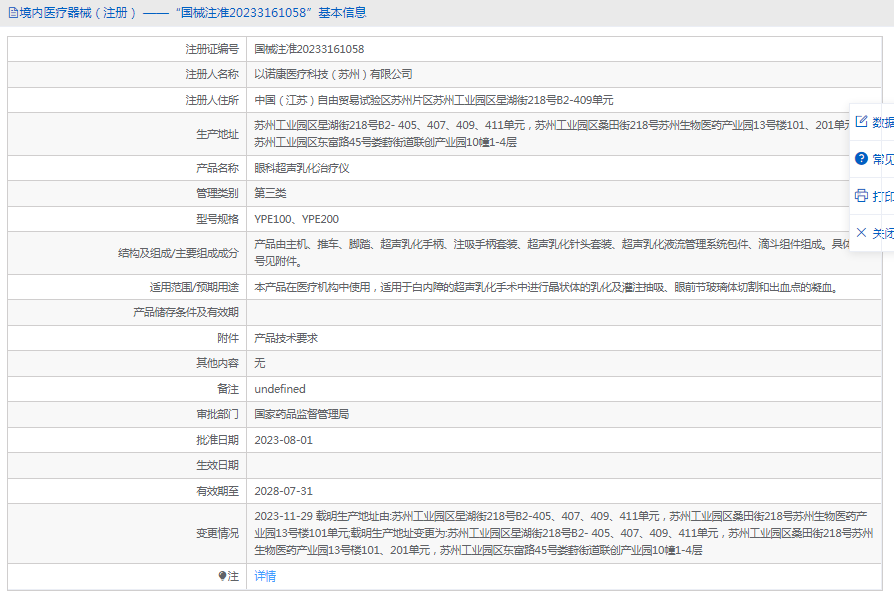Image resolution: width=894 pixels, height=595 pixels.
Task: Select registration number 国械注准20233161058 value
Action: click(x=309, y=49)
